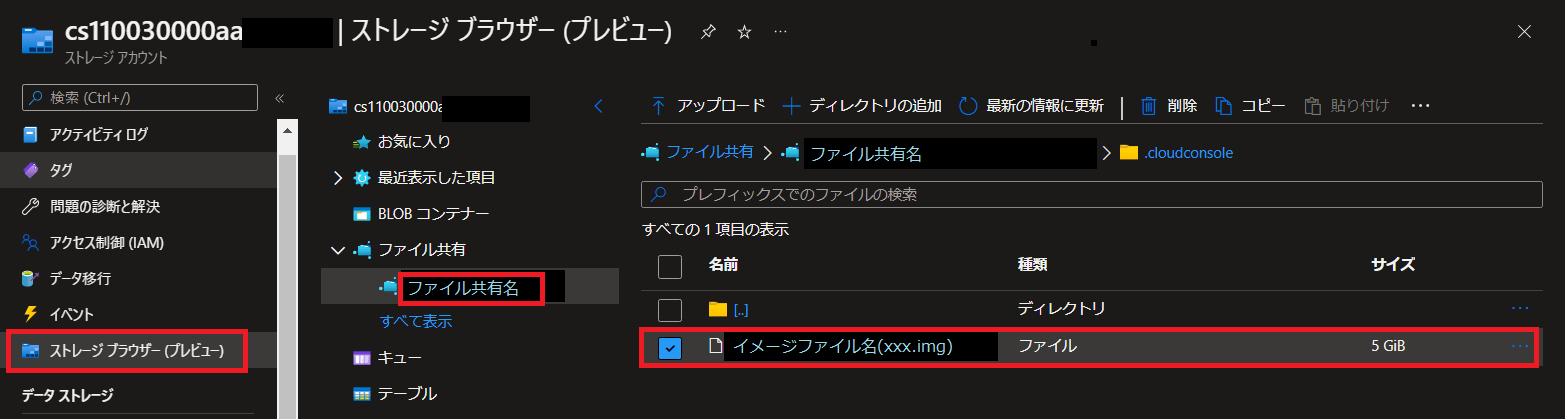Open テーブル in the tree
Screen dimensions: 1565x419
point(407,393)
